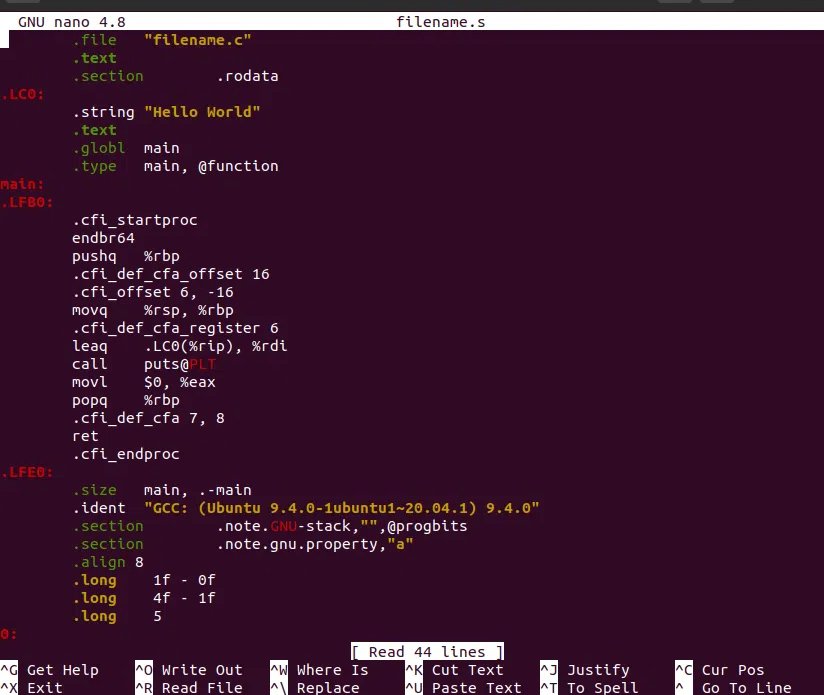Click the .rodata section name
Screen dimensions: 824x695
point(247,76)
